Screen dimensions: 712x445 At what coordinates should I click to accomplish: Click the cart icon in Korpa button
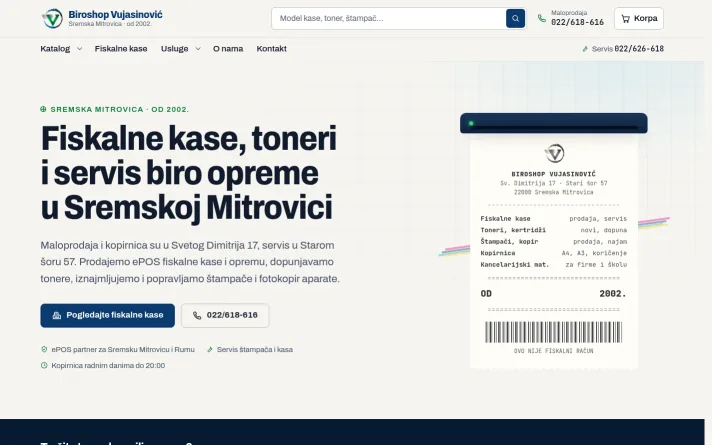coord(625,19)
